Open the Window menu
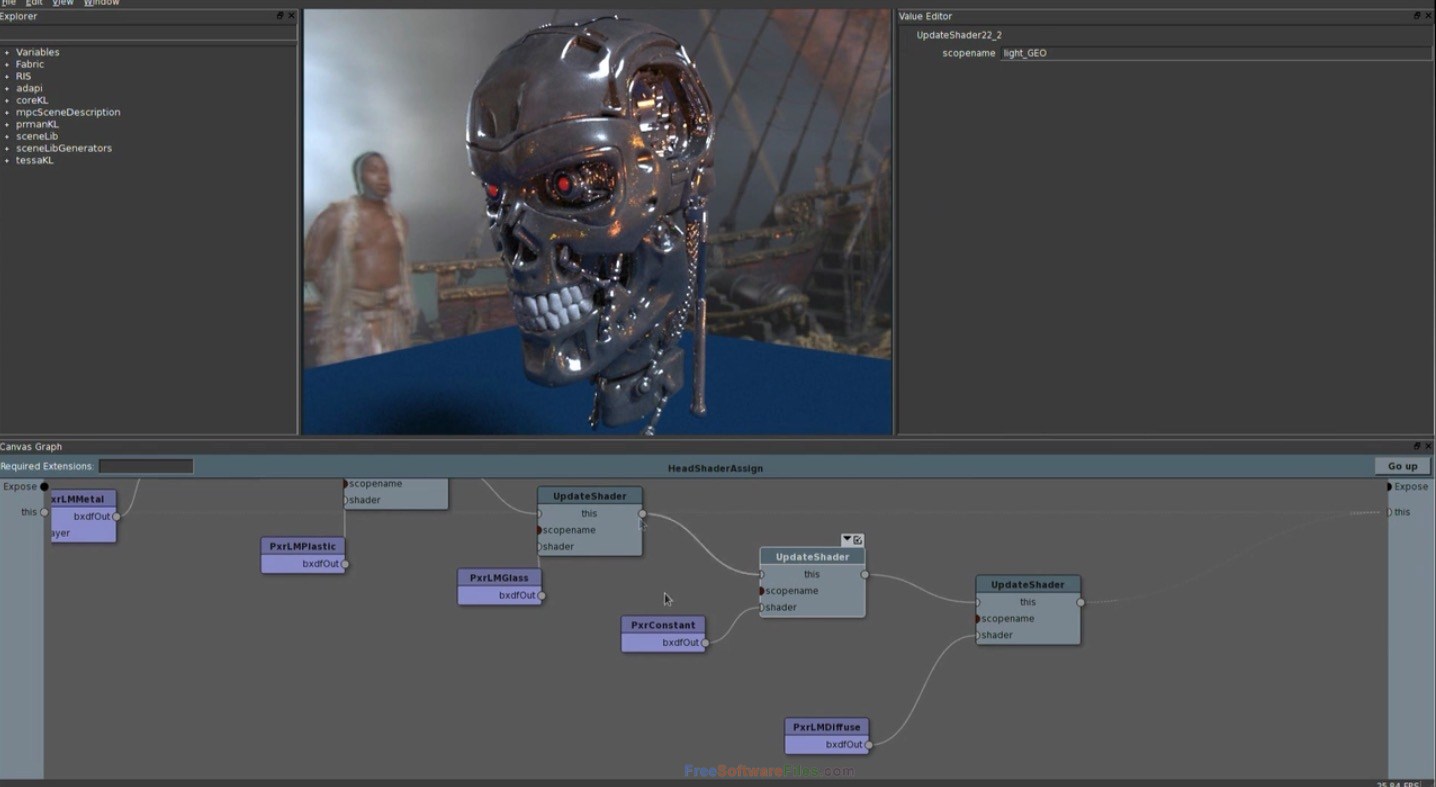The height and width of the screenshot is (787, 1436). [101, 3]
